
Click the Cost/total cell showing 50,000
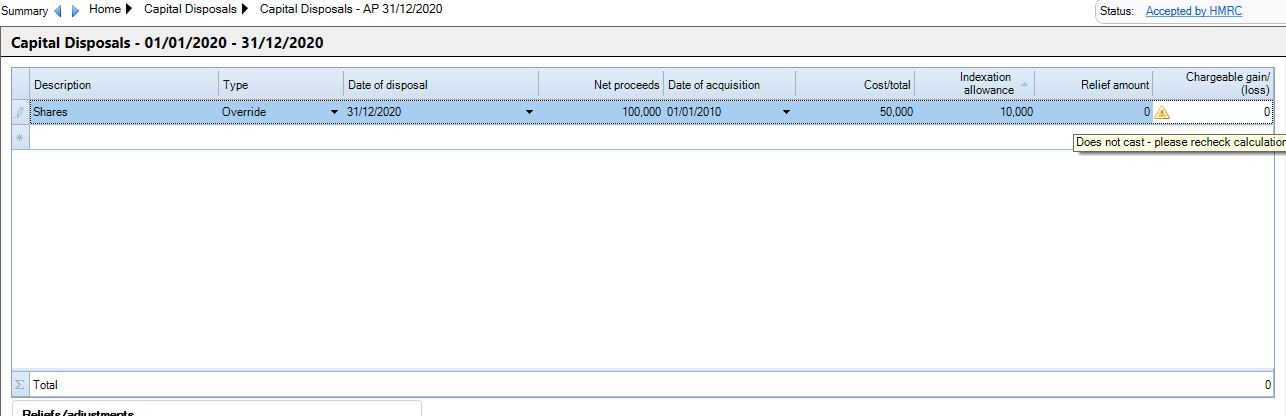(855, 112)
